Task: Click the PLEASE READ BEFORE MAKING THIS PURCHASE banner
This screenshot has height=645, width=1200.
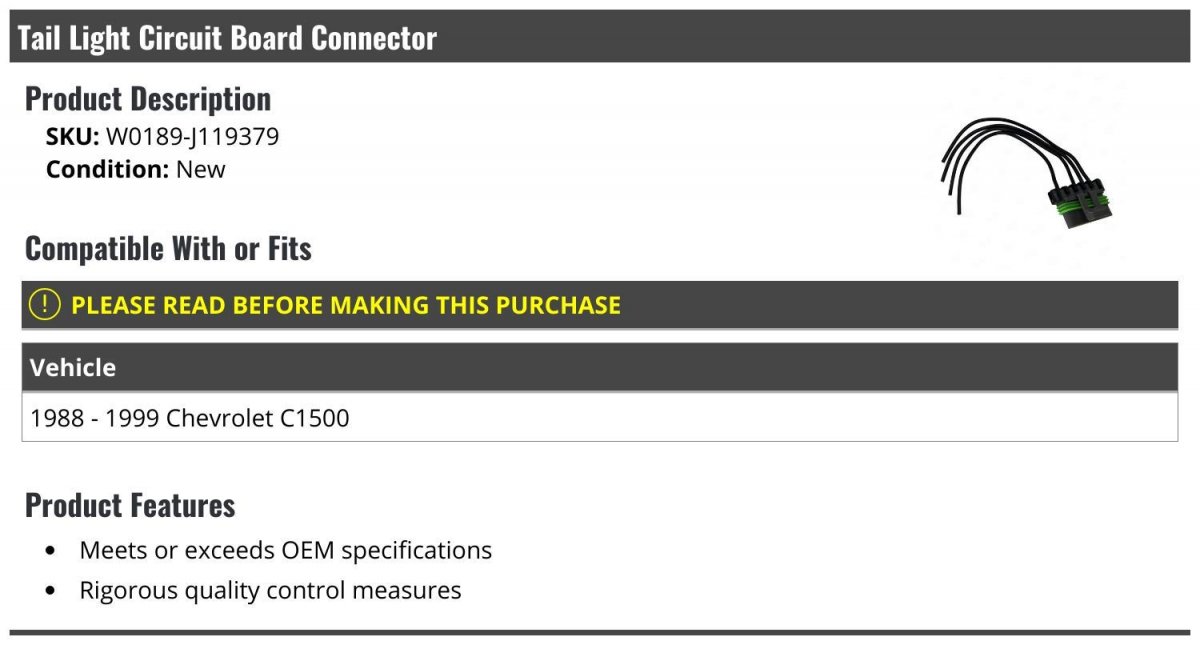Action: [600, 305]
